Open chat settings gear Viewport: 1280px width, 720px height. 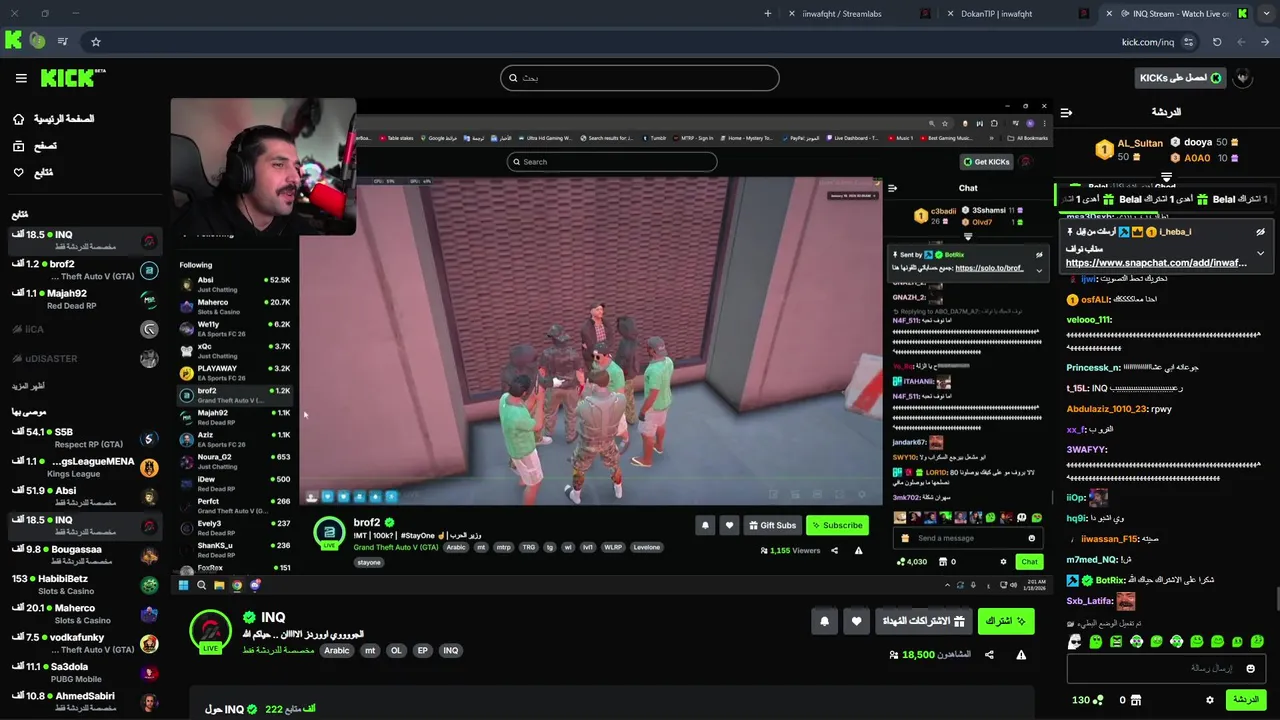click(1210, 700)
